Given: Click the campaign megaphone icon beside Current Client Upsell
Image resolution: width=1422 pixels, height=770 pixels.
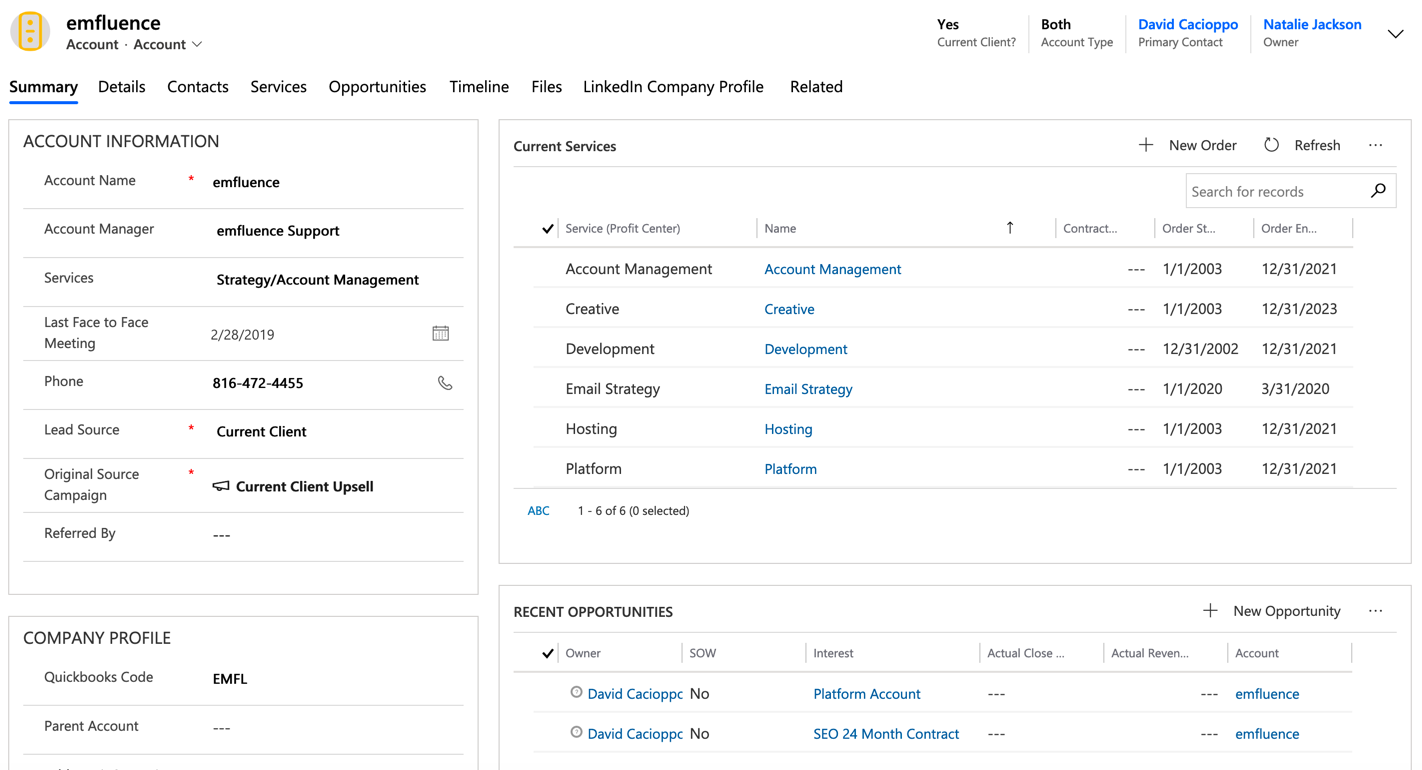Looking at the screenshot, I should click(x=220, y=486).
